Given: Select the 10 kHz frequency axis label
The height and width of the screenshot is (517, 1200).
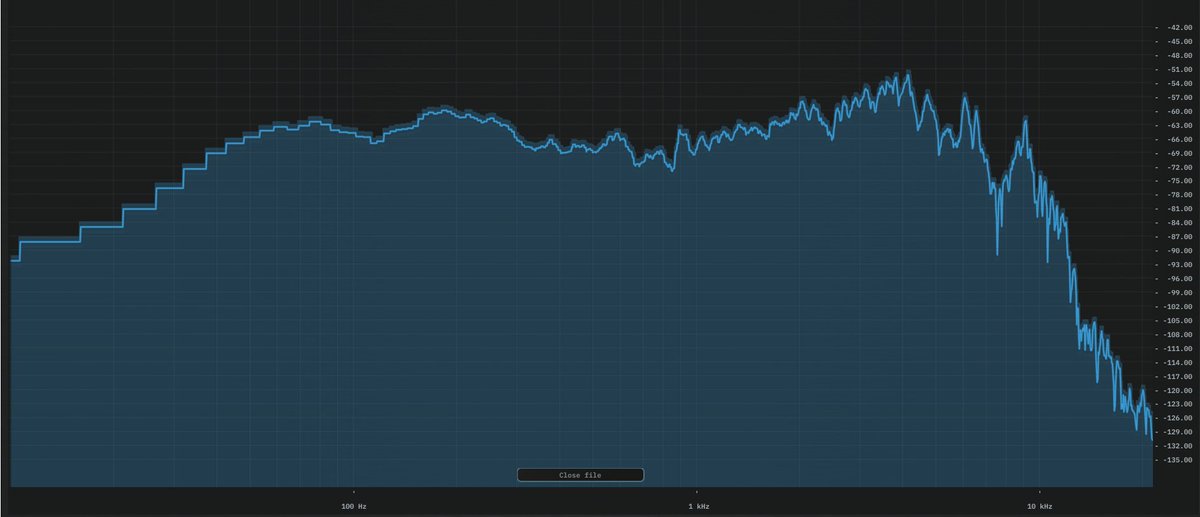Looking at the screenshot, I should pyautogui.click(x=1040, y=507).
